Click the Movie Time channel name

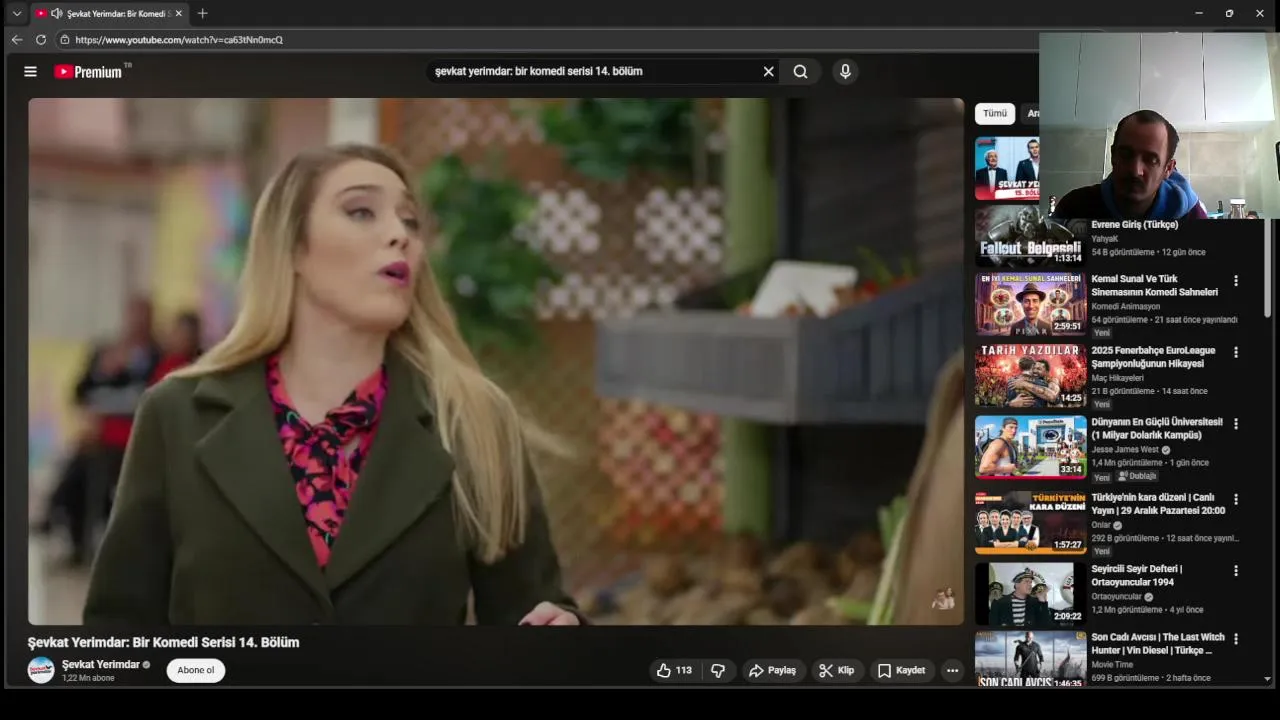(x=1112, y=664)
